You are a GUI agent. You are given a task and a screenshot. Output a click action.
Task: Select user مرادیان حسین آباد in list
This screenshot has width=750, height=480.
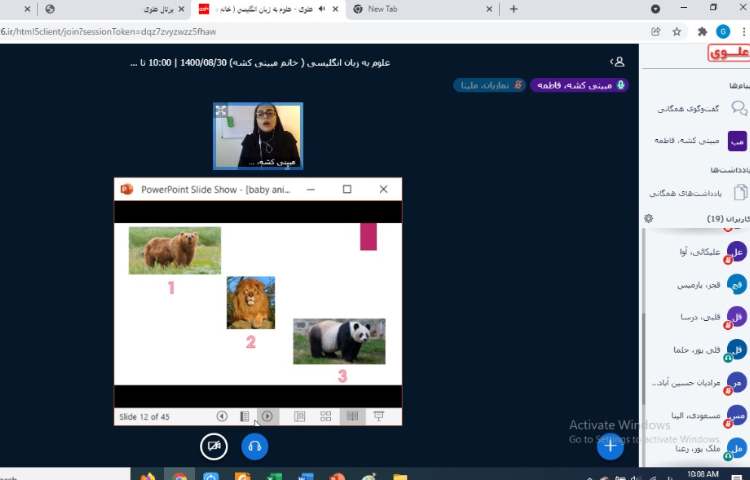coord(699,383)
